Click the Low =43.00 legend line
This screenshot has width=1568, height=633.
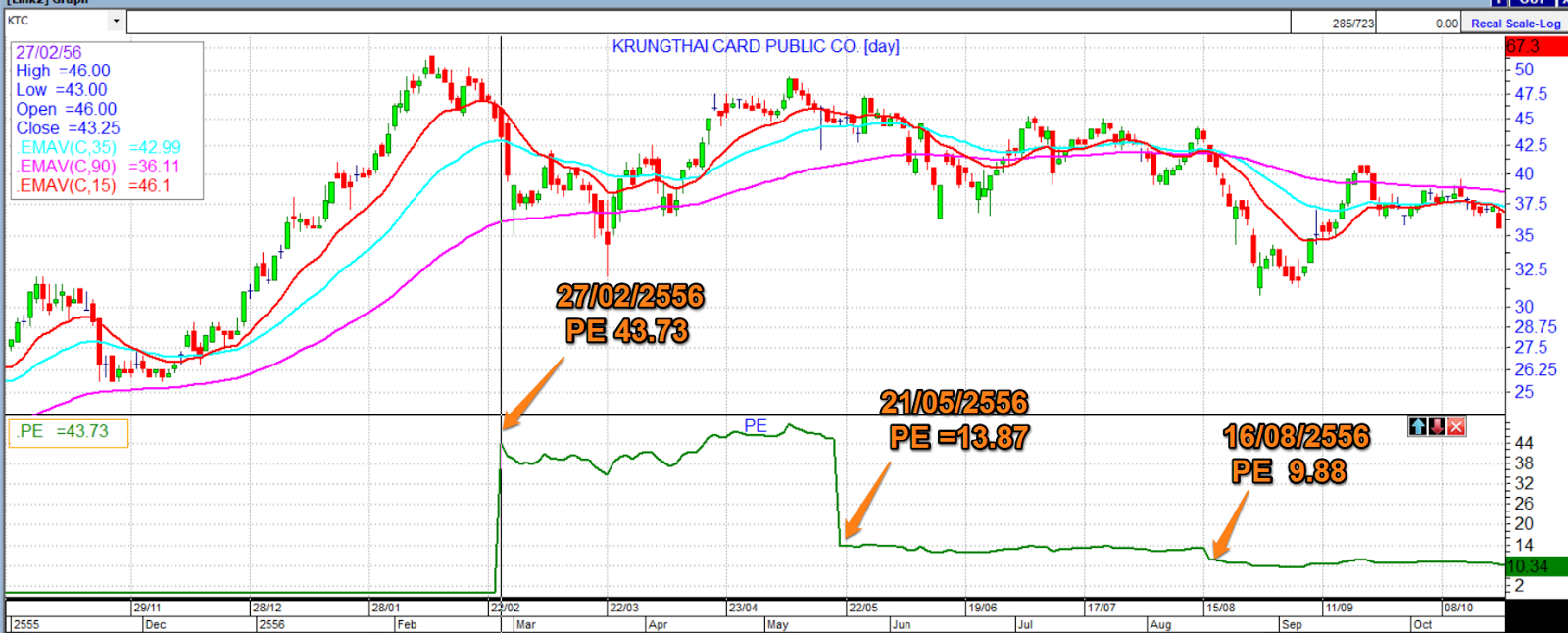[62, 90]
